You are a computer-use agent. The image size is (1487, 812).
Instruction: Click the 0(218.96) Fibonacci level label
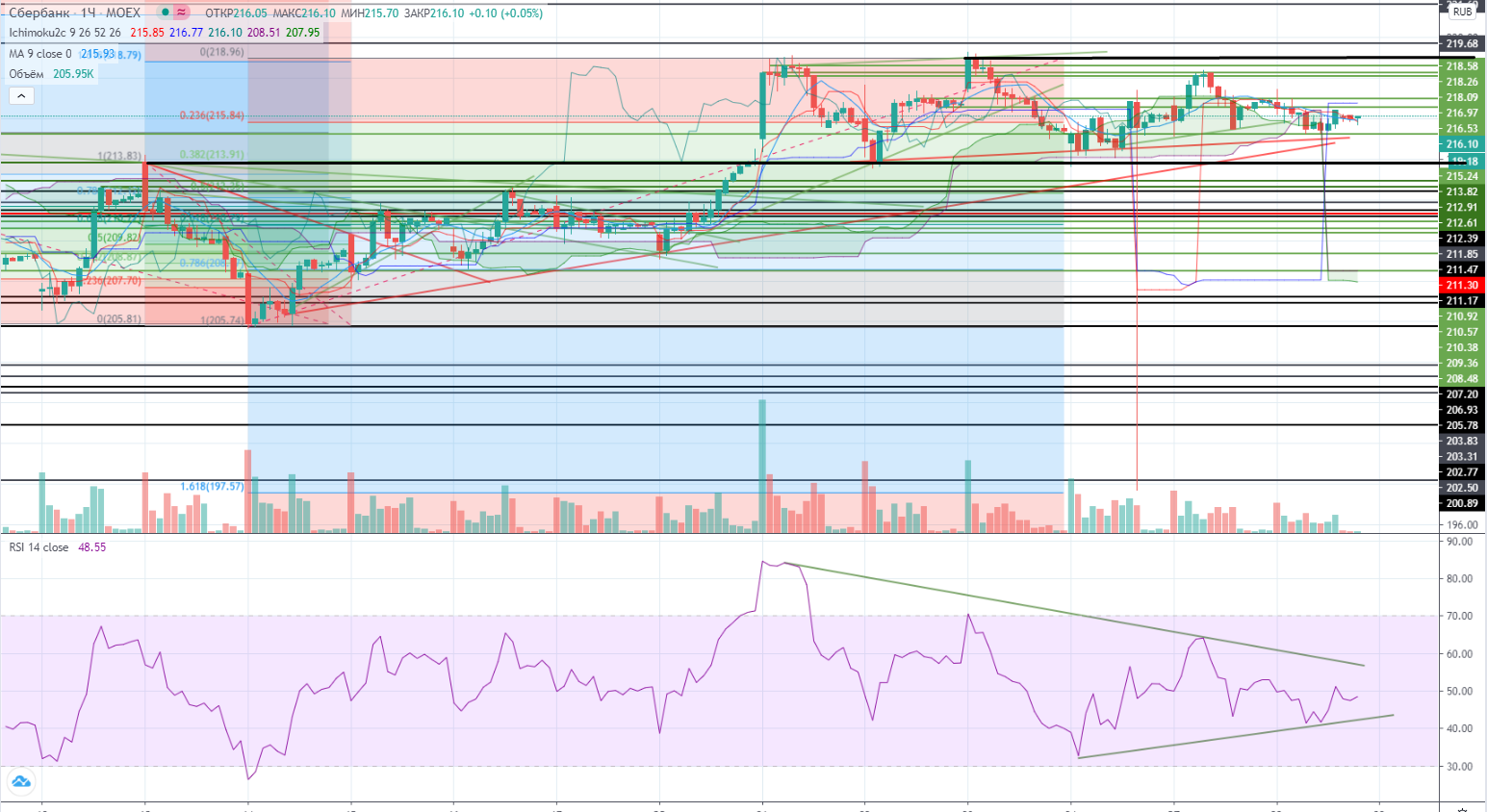click(x=221, y=52)
